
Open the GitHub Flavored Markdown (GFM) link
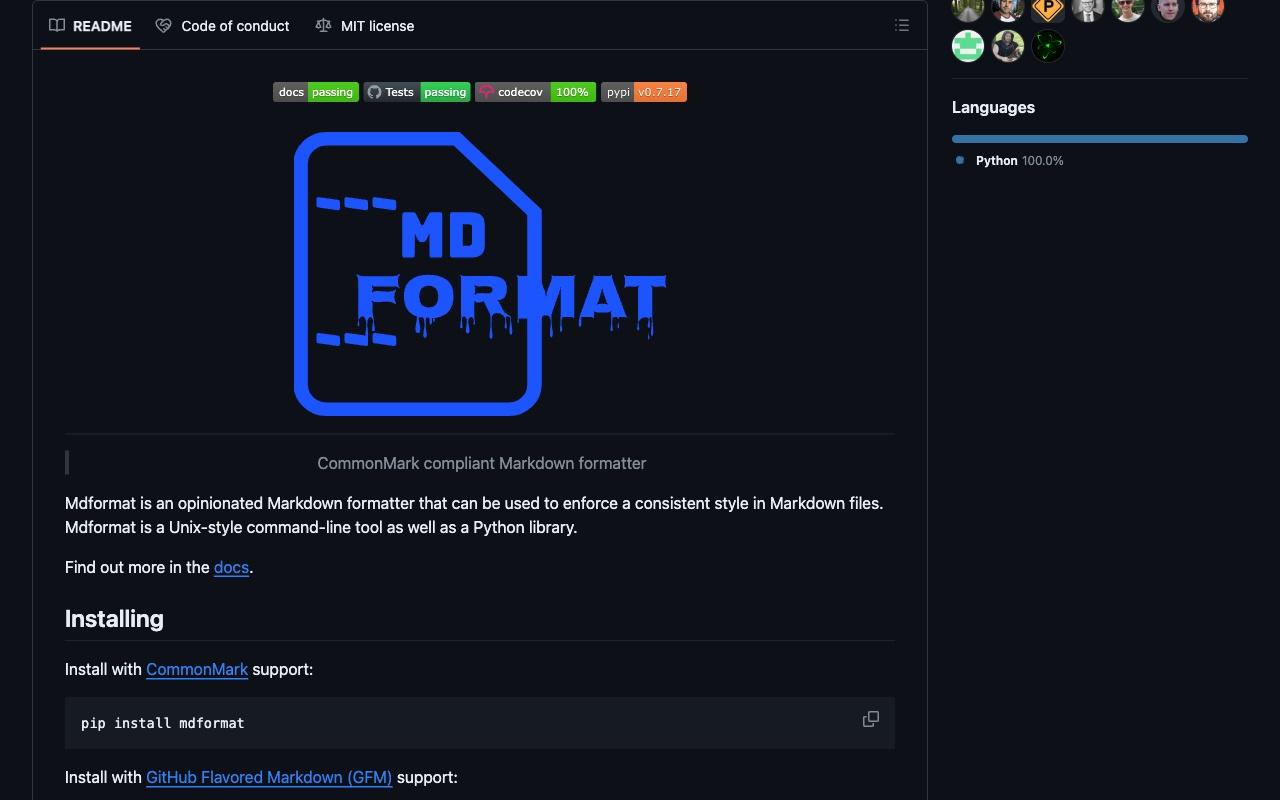[269, 777]
